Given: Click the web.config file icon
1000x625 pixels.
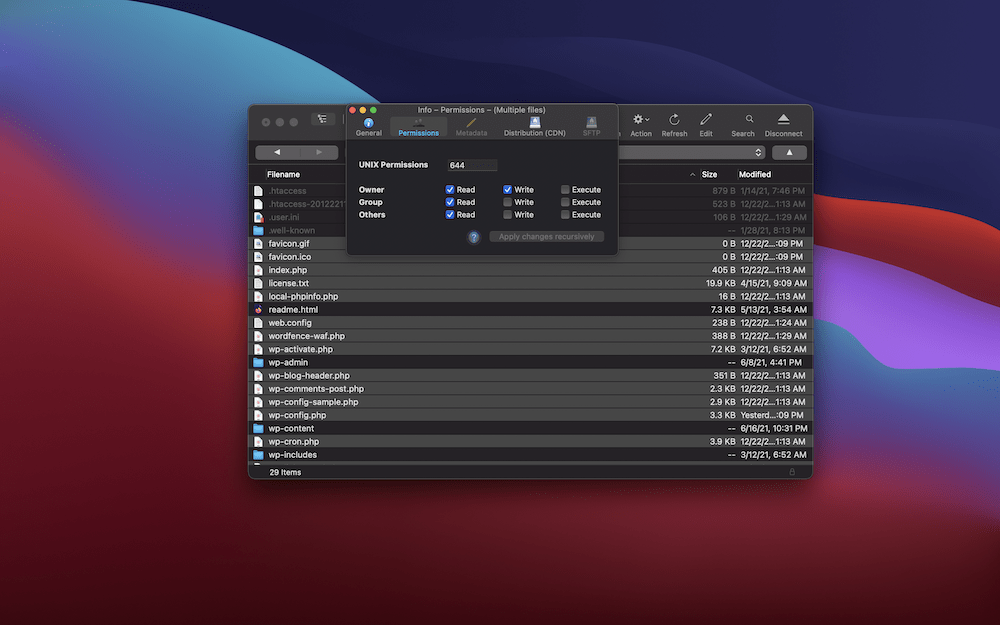Looking at the screenshot, I should pyautogui.click(x=258, y=323).
